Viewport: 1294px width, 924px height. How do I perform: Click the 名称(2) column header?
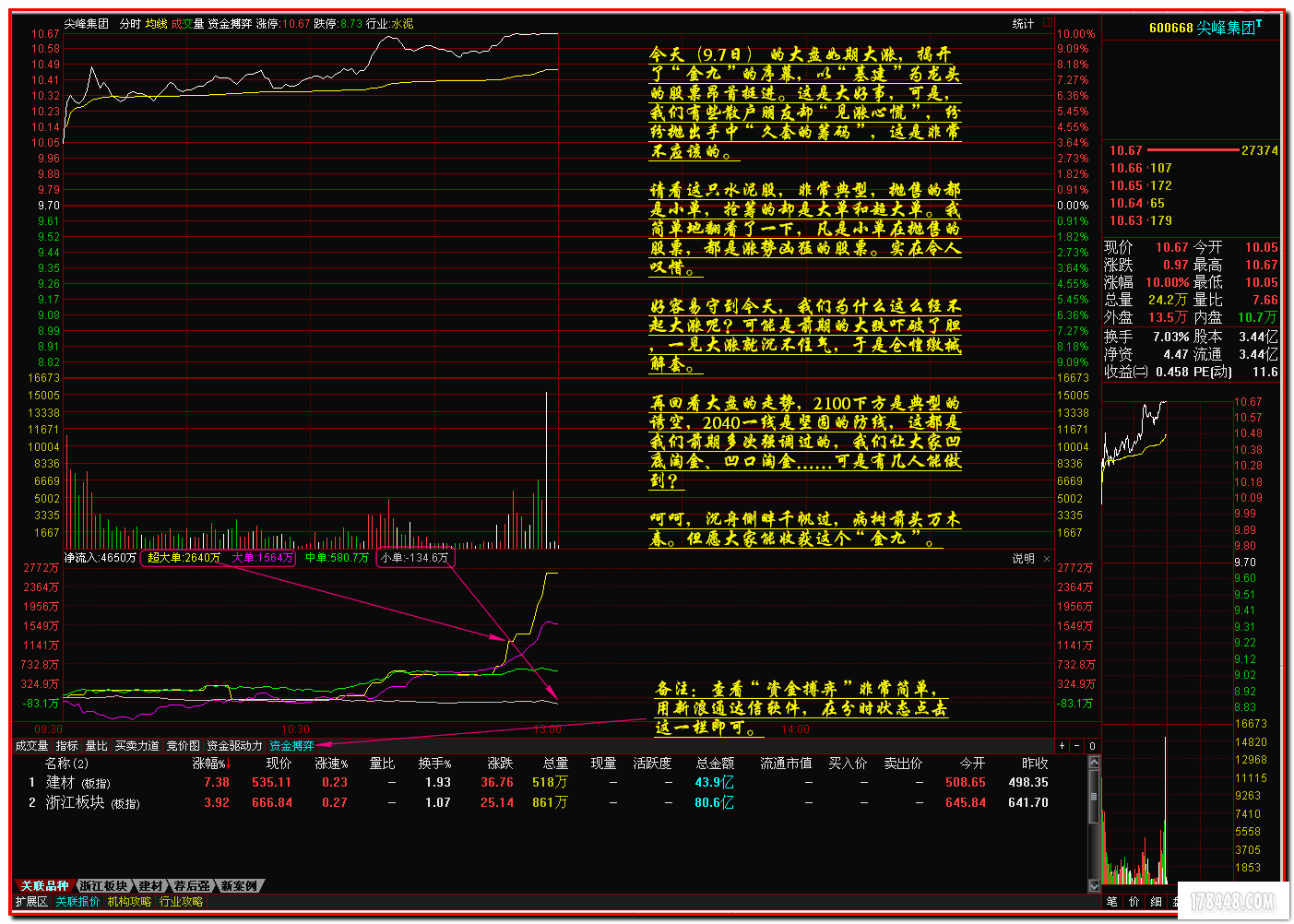pos(66,764)
